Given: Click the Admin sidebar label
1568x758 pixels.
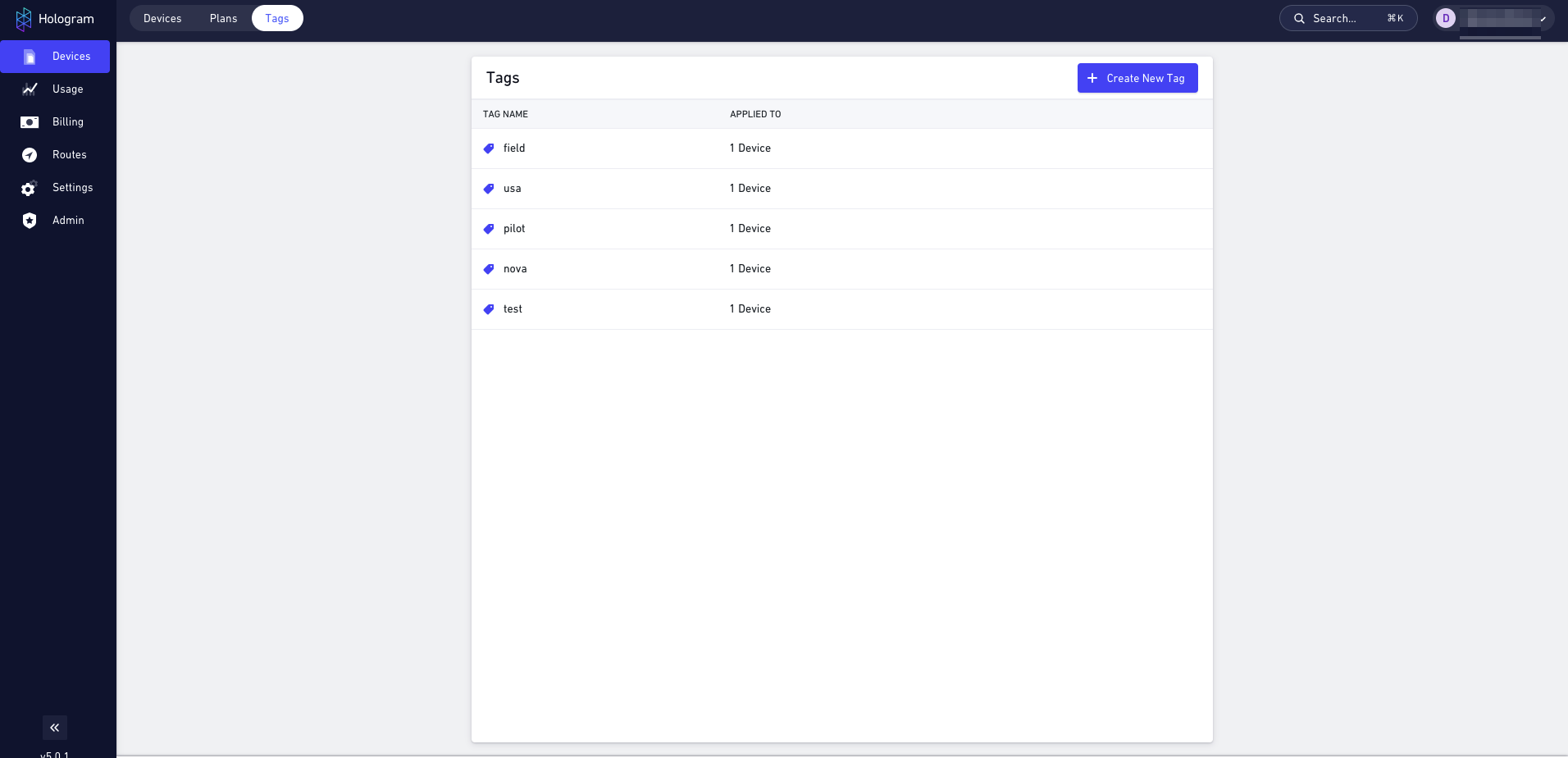Looking at the screenshot, I should coord(68,221).
